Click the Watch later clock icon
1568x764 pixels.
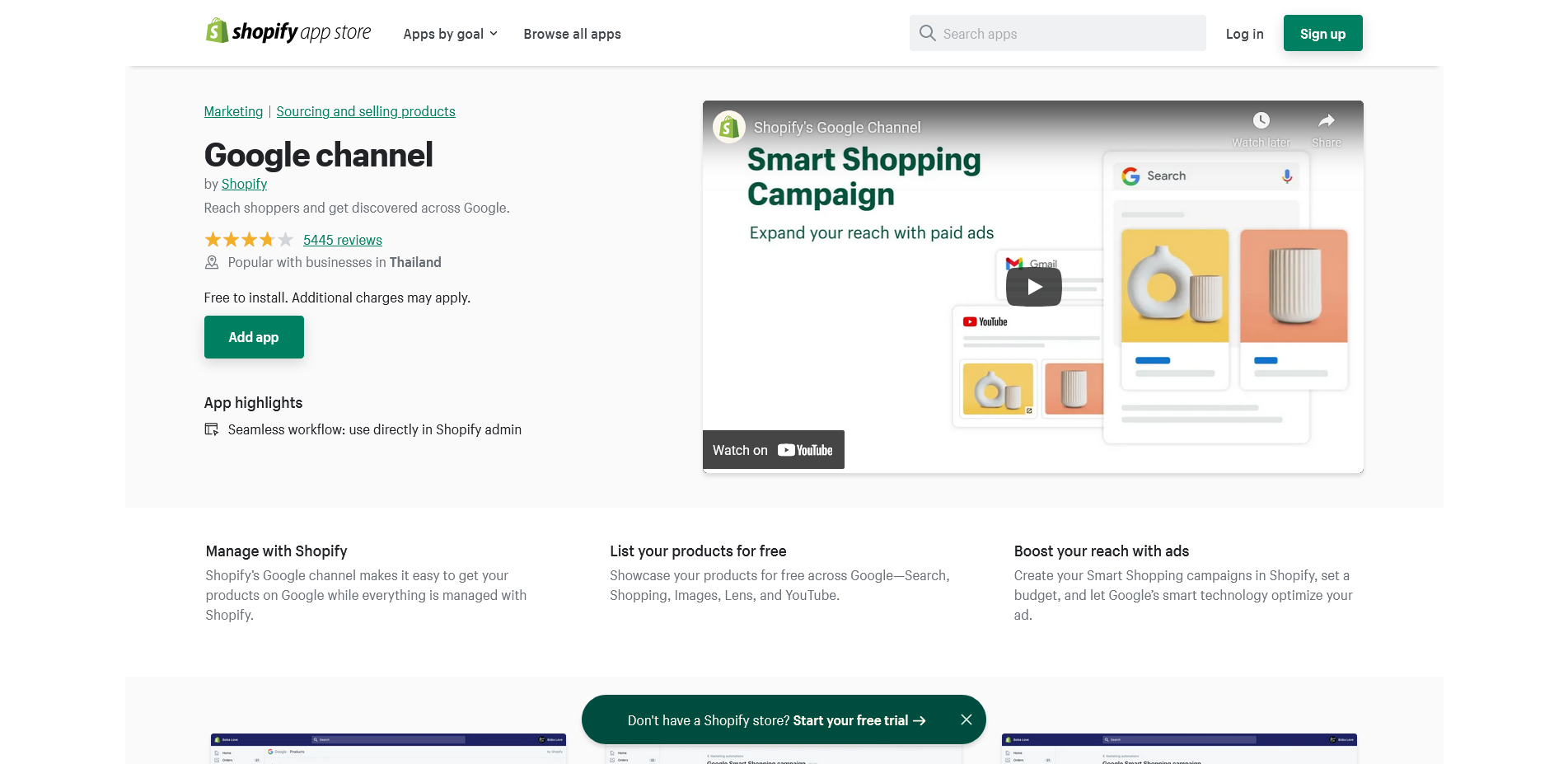1261,121
